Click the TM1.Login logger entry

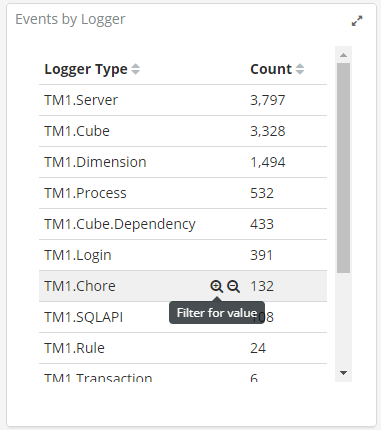coord(78,255)
